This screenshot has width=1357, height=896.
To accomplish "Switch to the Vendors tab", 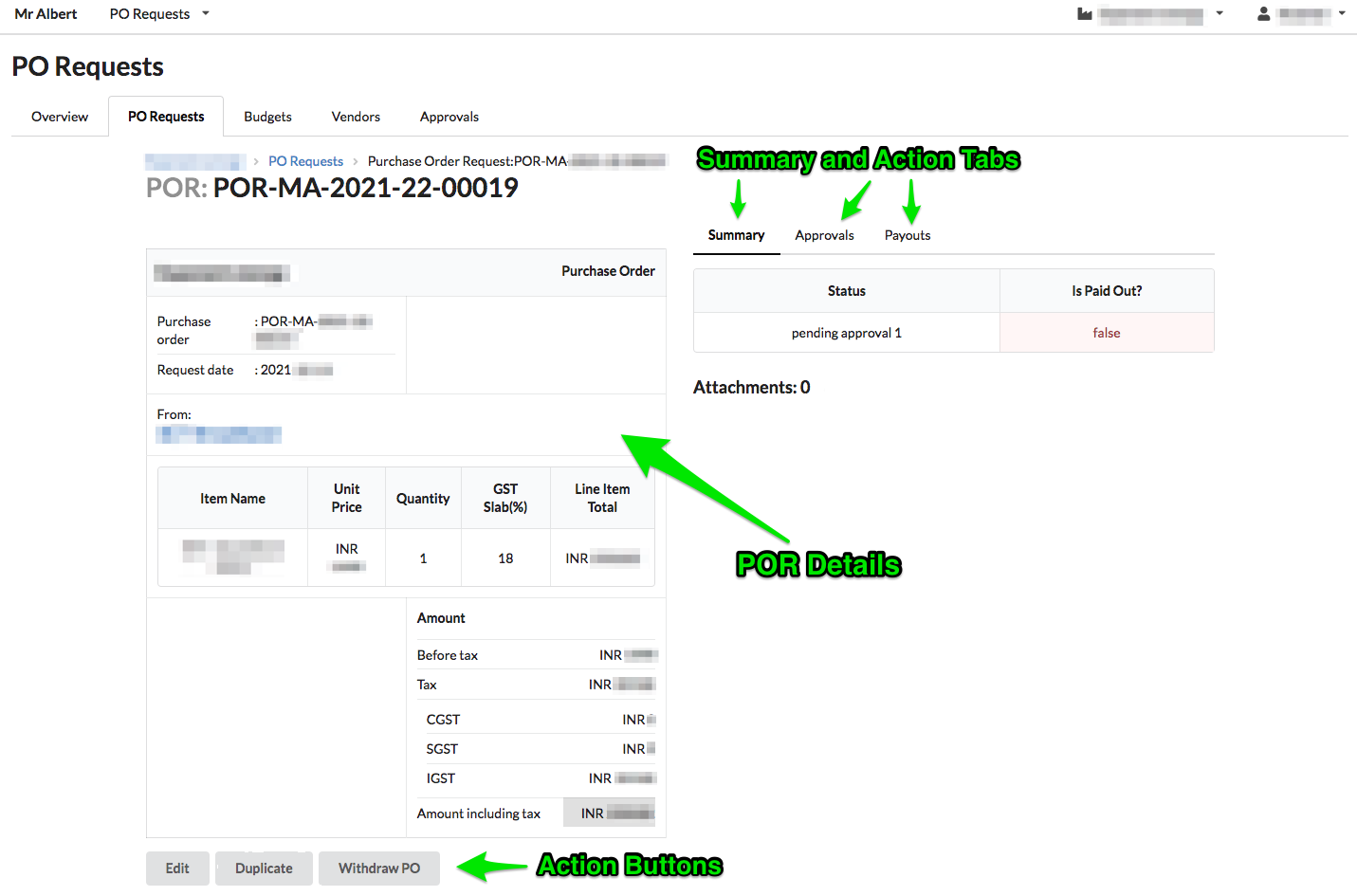I will 355,116.
